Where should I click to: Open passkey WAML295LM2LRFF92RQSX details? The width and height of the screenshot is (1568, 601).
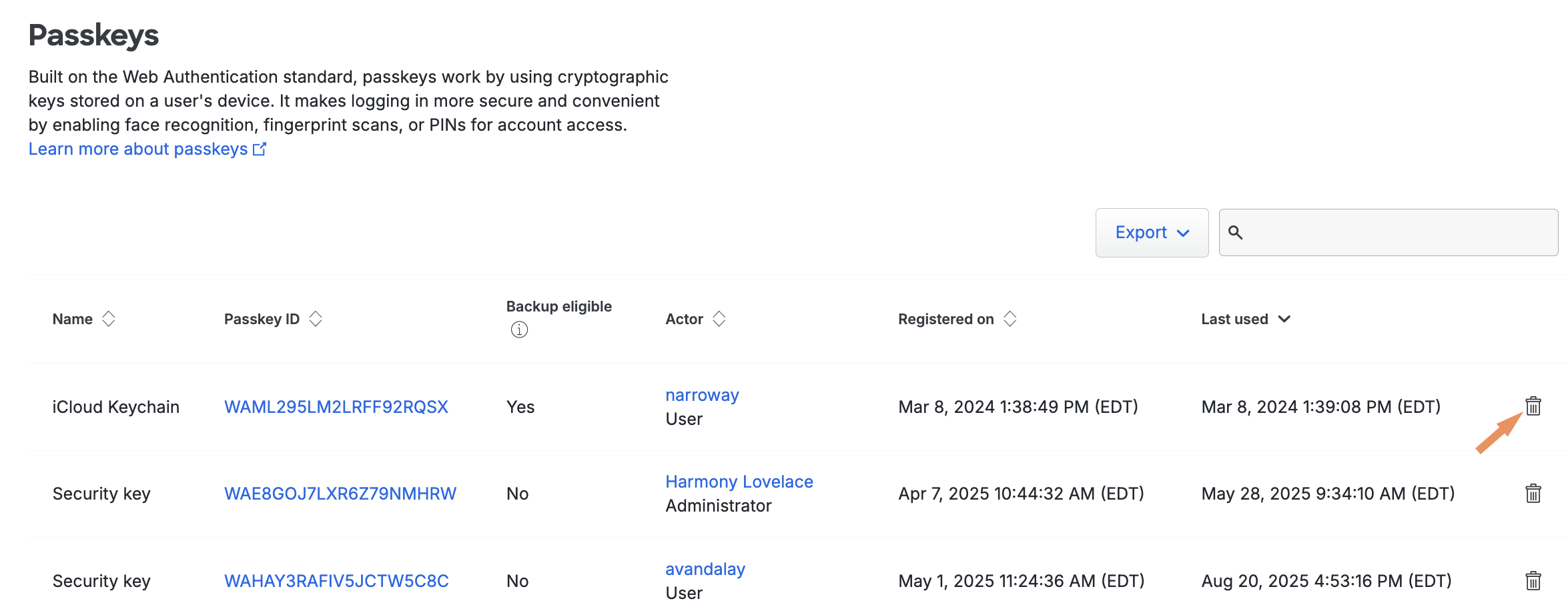(336, 407)
